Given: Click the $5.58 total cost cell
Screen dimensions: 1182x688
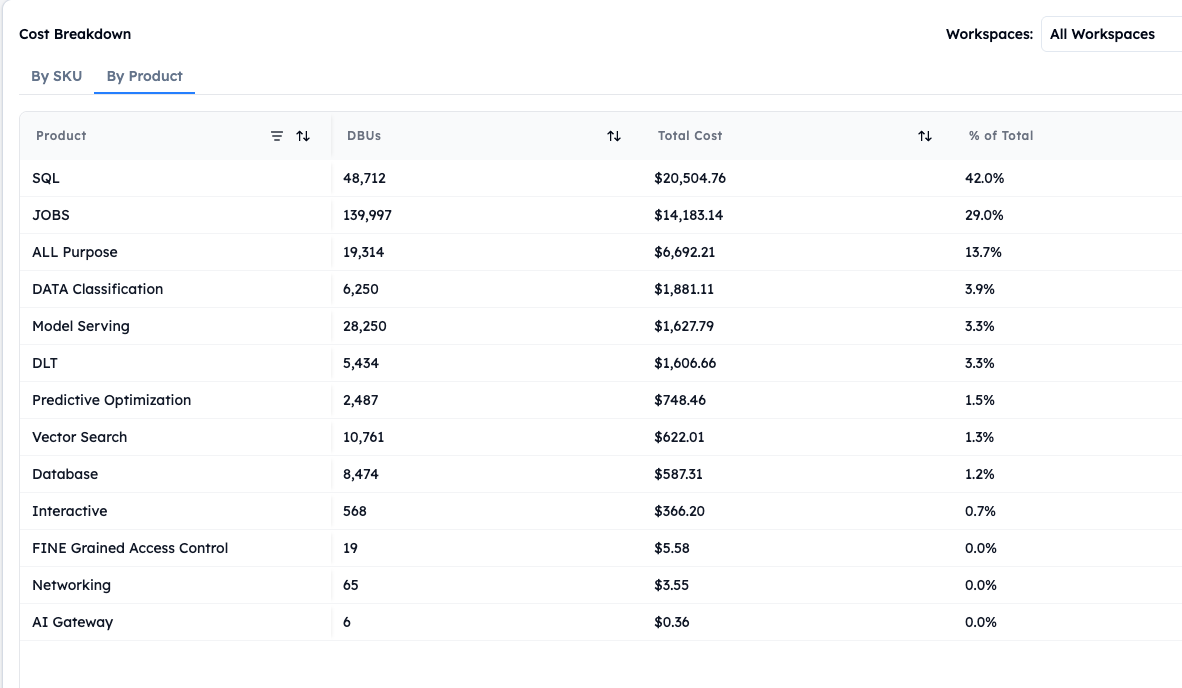Looking at the screenshot, I should point(672,548).
